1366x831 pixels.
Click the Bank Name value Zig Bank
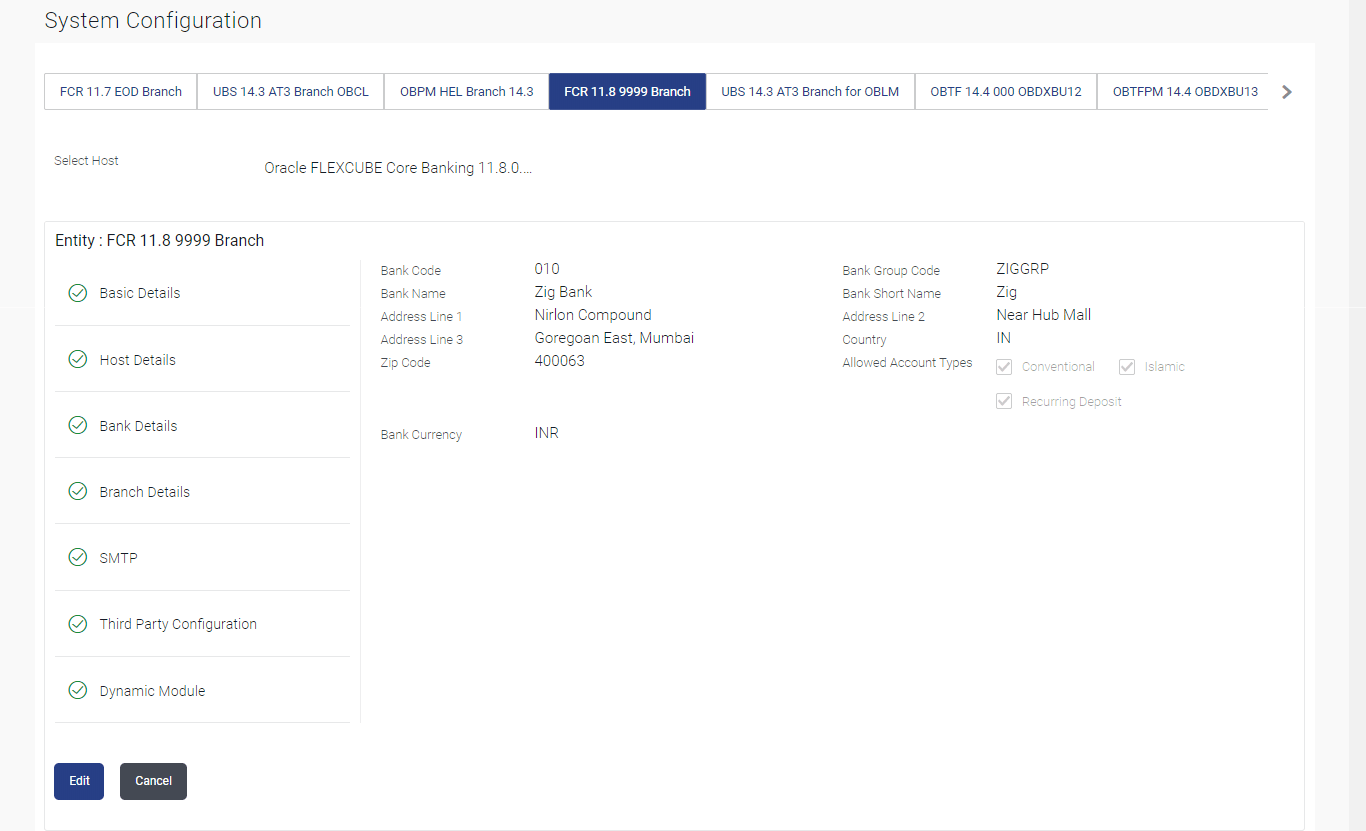point(563,292)
